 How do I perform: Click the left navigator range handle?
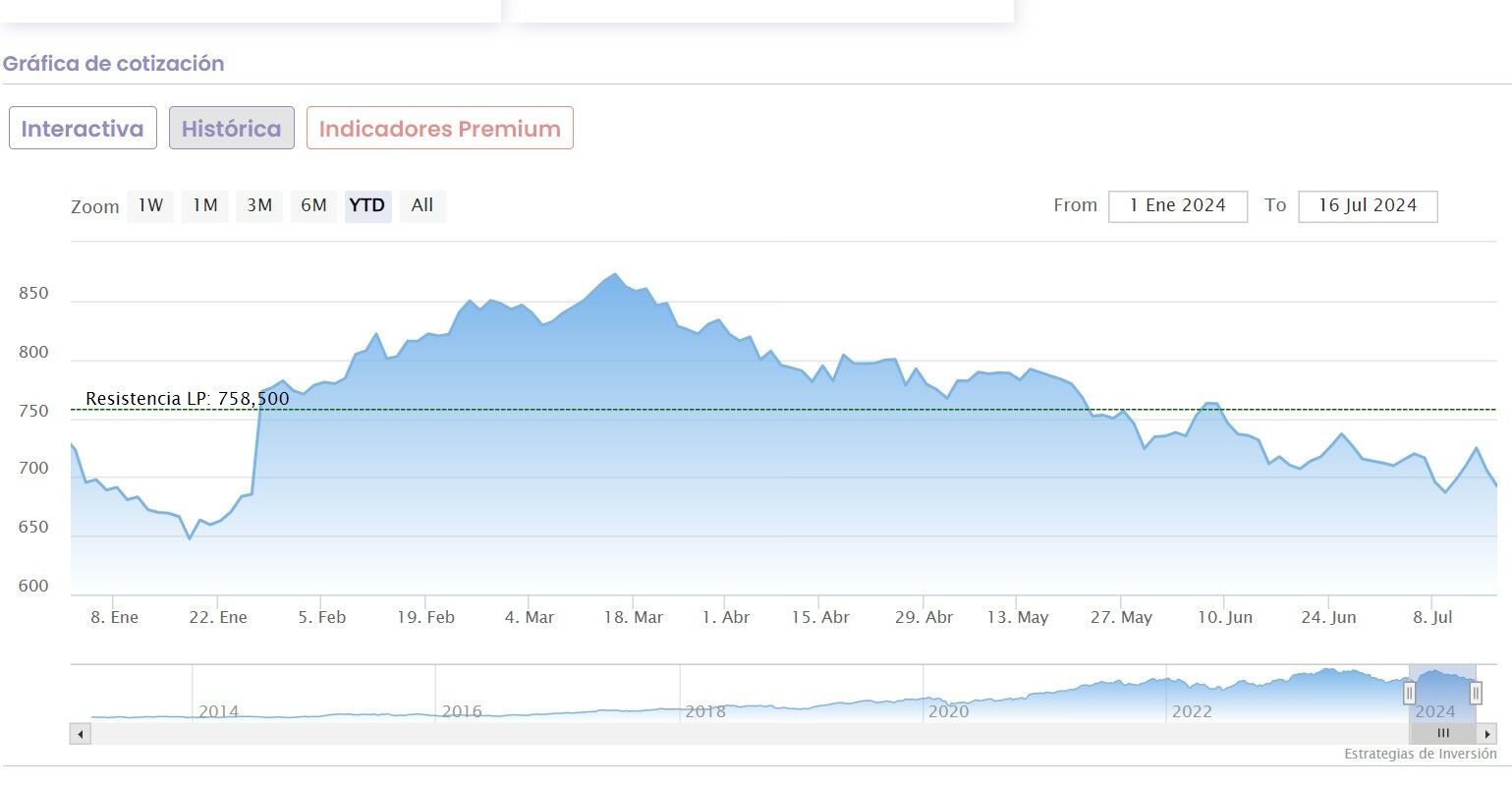click(1409, 694)
